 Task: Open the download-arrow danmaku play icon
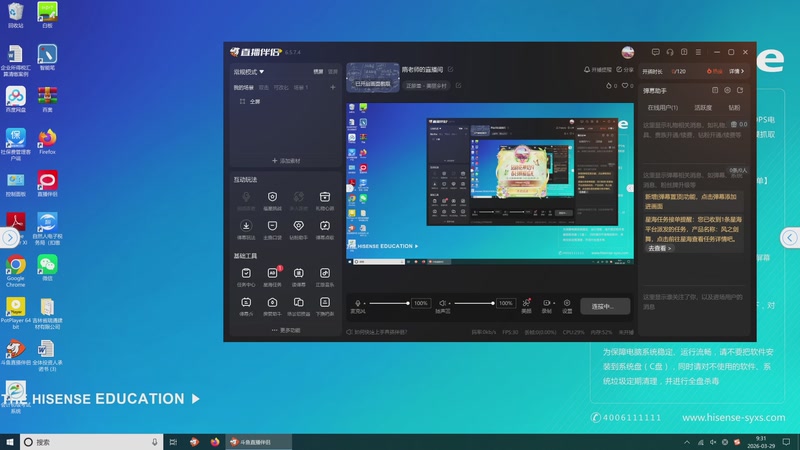[x=246, y=226]
